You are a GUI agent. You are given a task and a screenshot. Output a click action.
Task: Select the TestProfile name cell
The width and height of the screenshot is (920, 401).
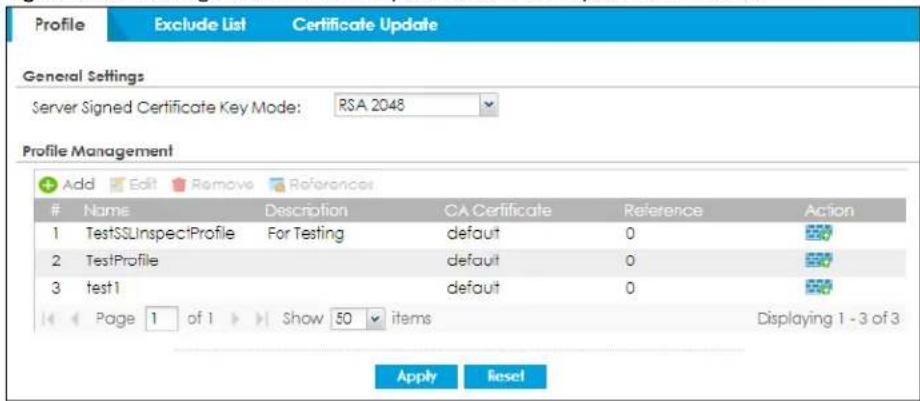[122, 260]
